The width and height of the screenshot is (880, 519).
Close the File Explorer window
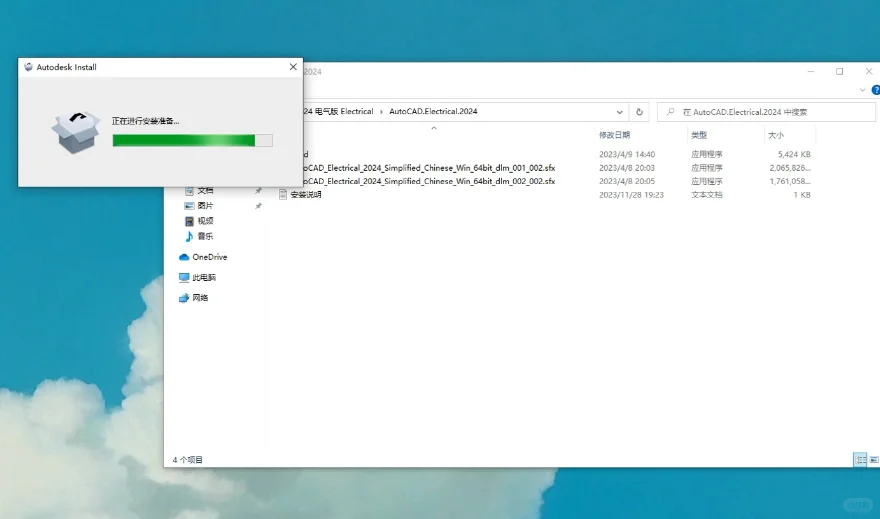point(869,71)
